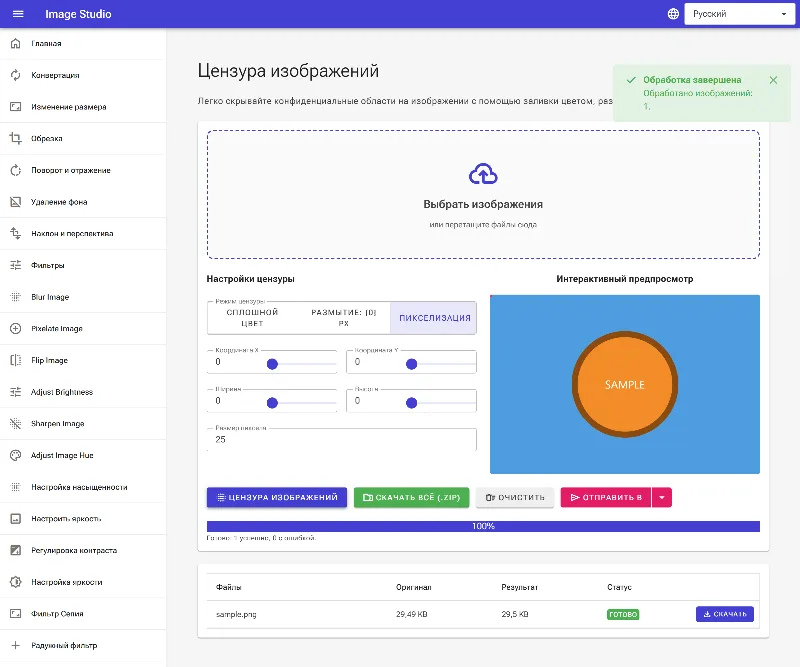
Task: Open Flip Image tool
Action: [x=83, y=360]
